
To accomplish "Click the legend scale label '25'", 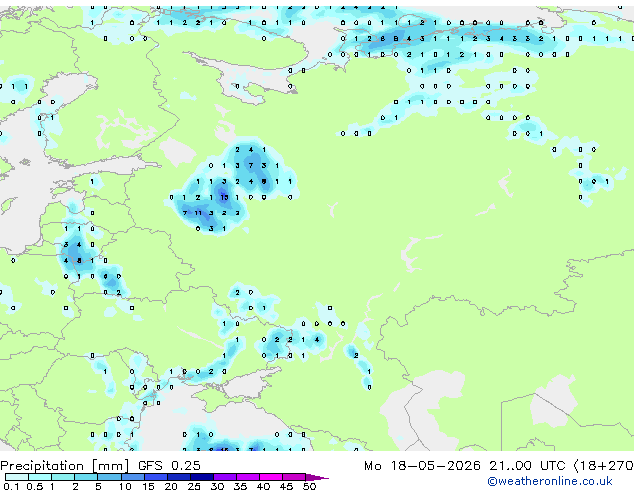I will (194, 486).
